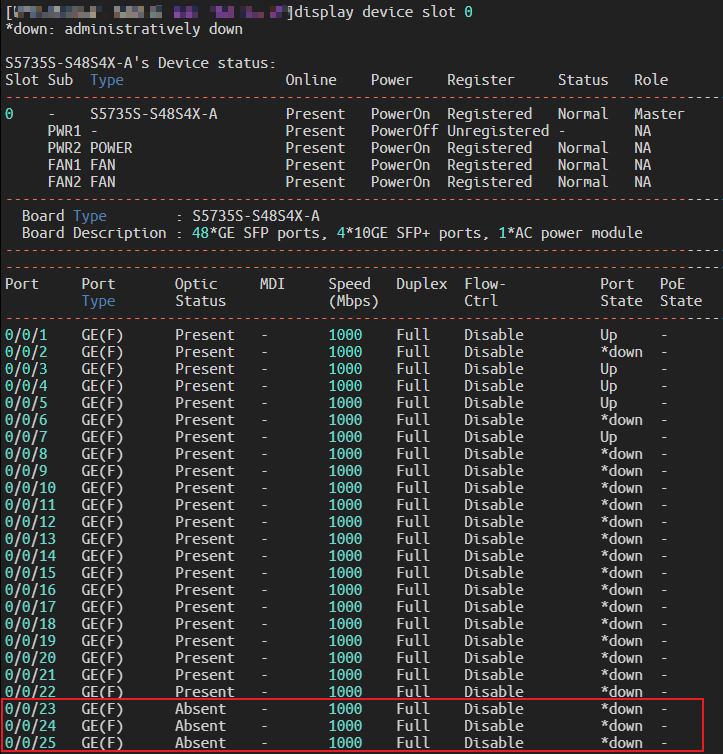The image size is (723, 754).
Task: Click the '*down: administratively down' legend line
Action: [x=123, y=29]
